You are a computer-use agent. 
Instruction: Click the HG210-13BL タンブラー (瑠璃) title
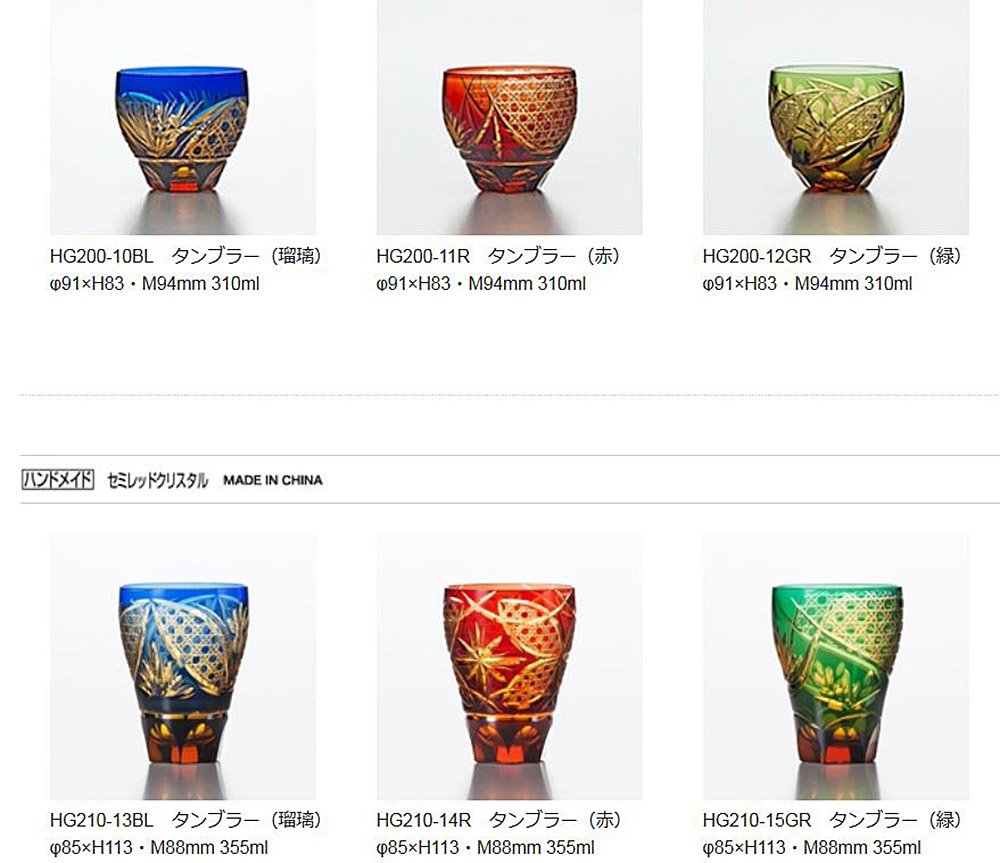[x=186, y=820]
